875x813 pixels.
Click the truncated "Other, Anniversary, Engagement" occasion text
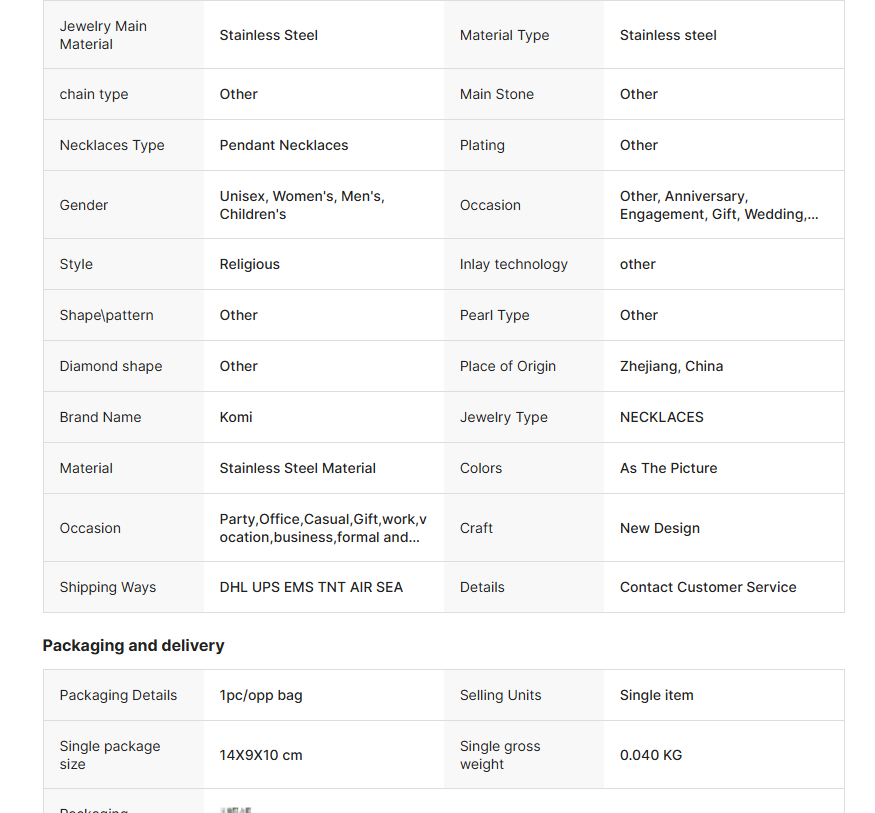coord(718,205)
